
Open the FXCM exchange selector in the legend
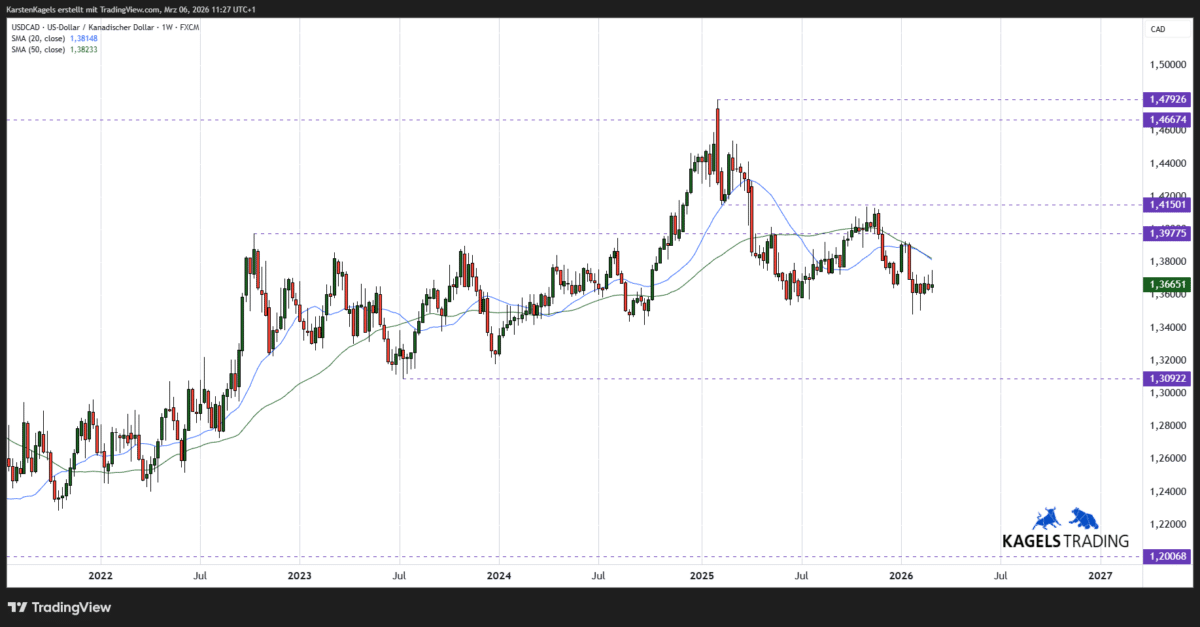point(187,27)
